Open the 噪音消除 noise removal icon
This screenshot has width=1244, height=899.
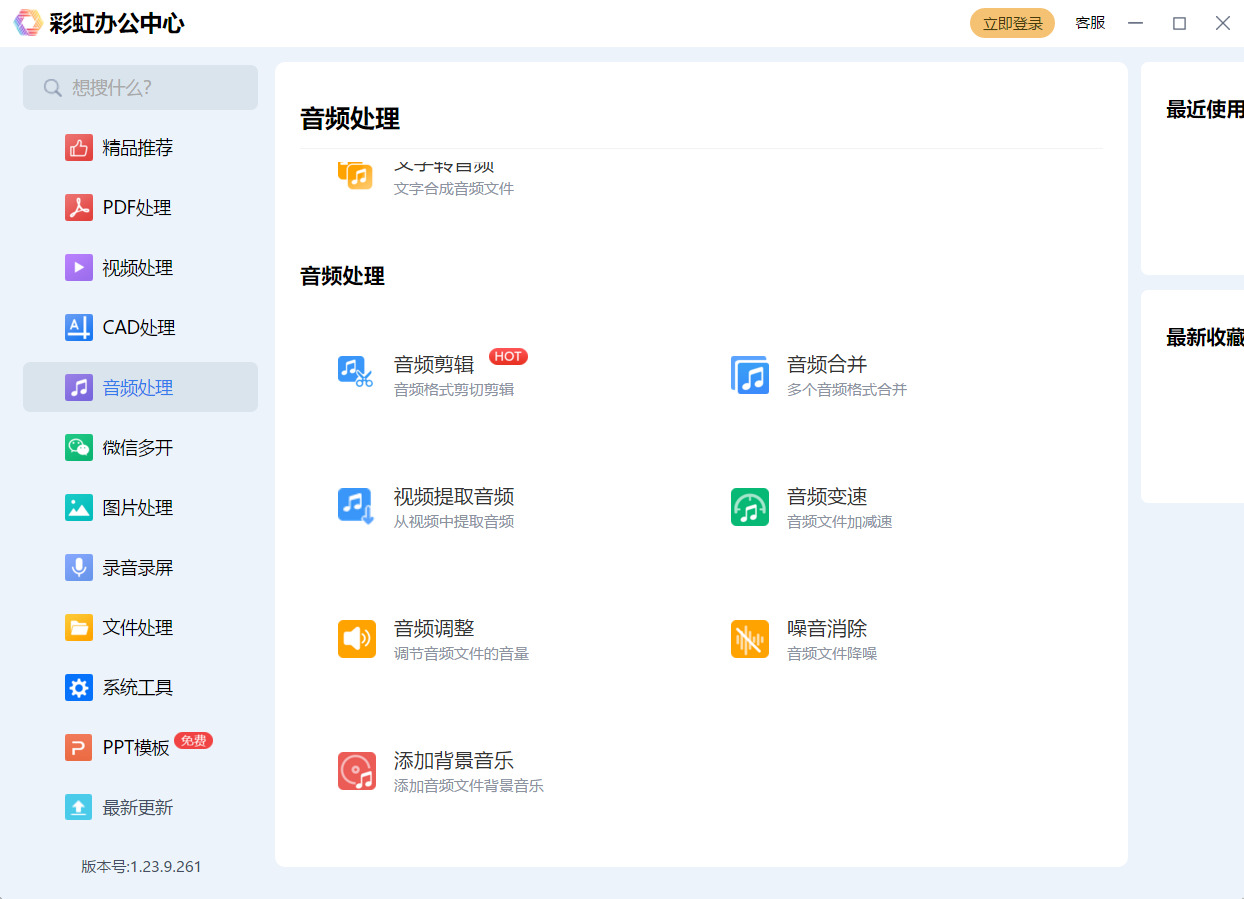click(749, 639)
